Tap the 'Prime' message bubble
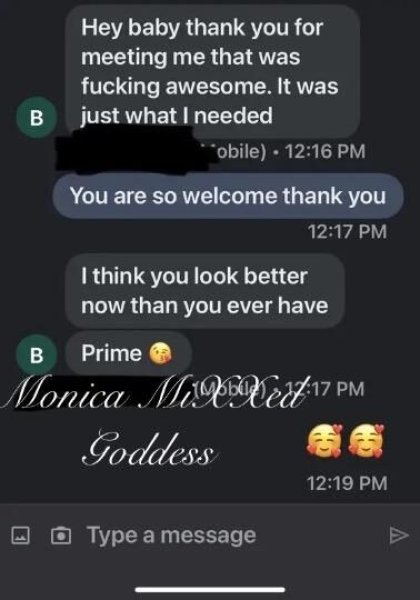The width and height of the screenshot is (420, 600). (128, 353)
